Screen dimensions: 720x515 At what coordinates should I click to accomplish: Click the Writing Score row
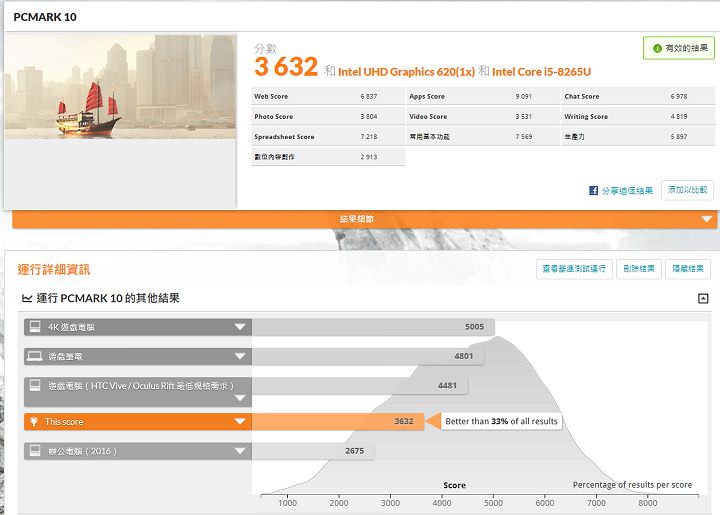[x=638, y=117]
